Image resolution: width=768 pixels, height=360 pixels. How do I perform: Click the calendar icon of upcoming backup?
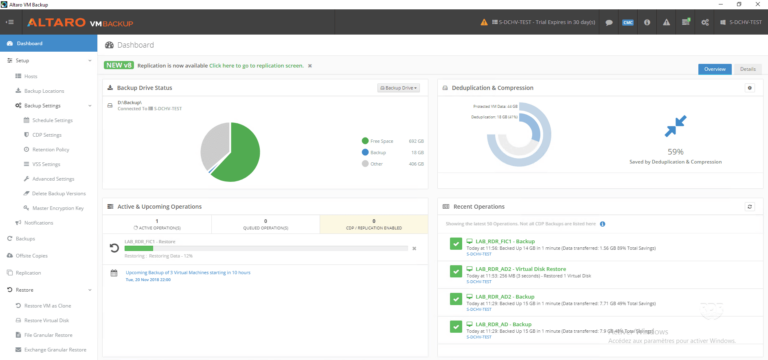tap(114, 273)
